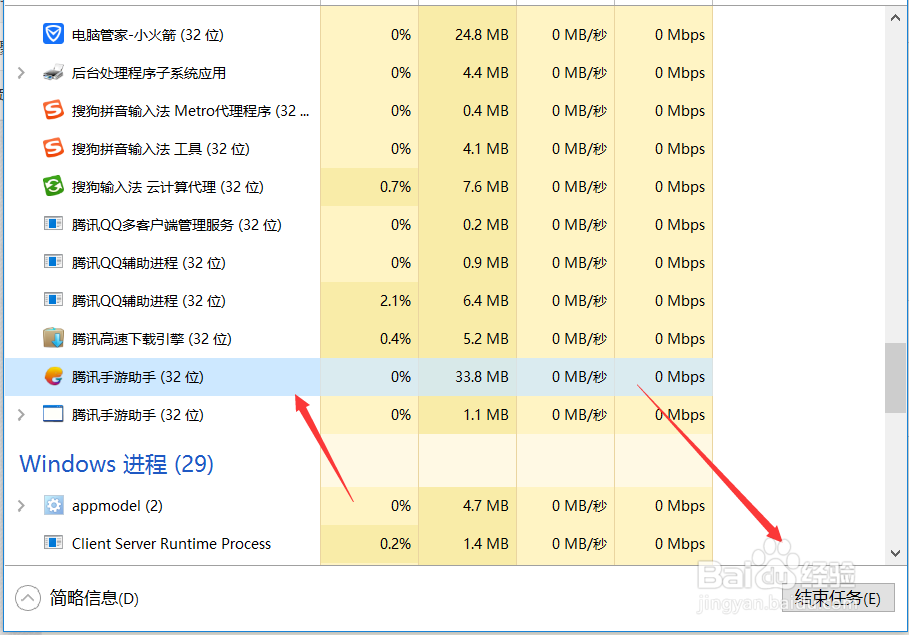Click the 4.7 MB memory cell of appmodel
The width and height of the screenshot is (909, 635).
467,506
